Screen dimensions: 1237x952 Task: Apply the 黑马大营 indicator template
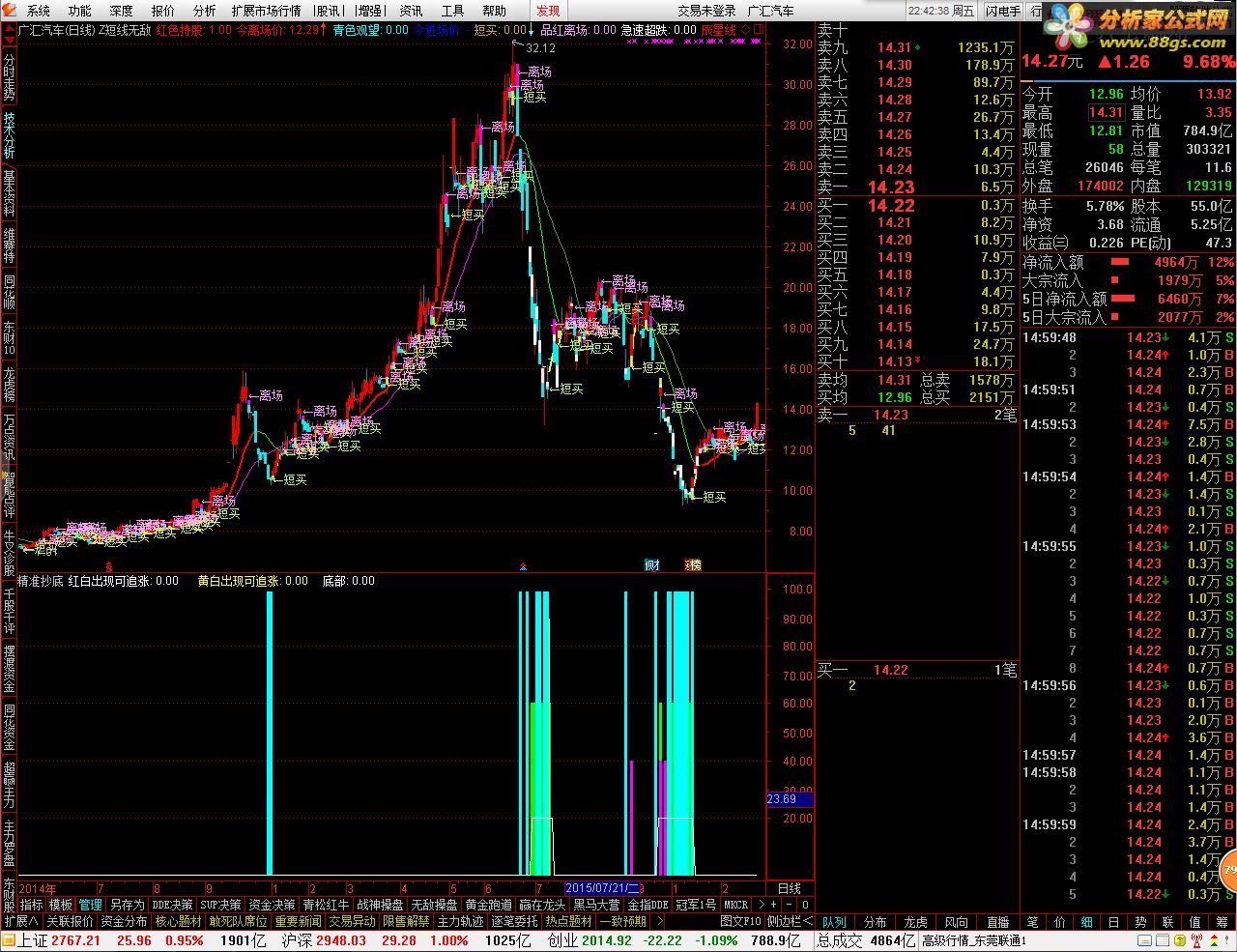pyautogui.click(x=597, y=906)
